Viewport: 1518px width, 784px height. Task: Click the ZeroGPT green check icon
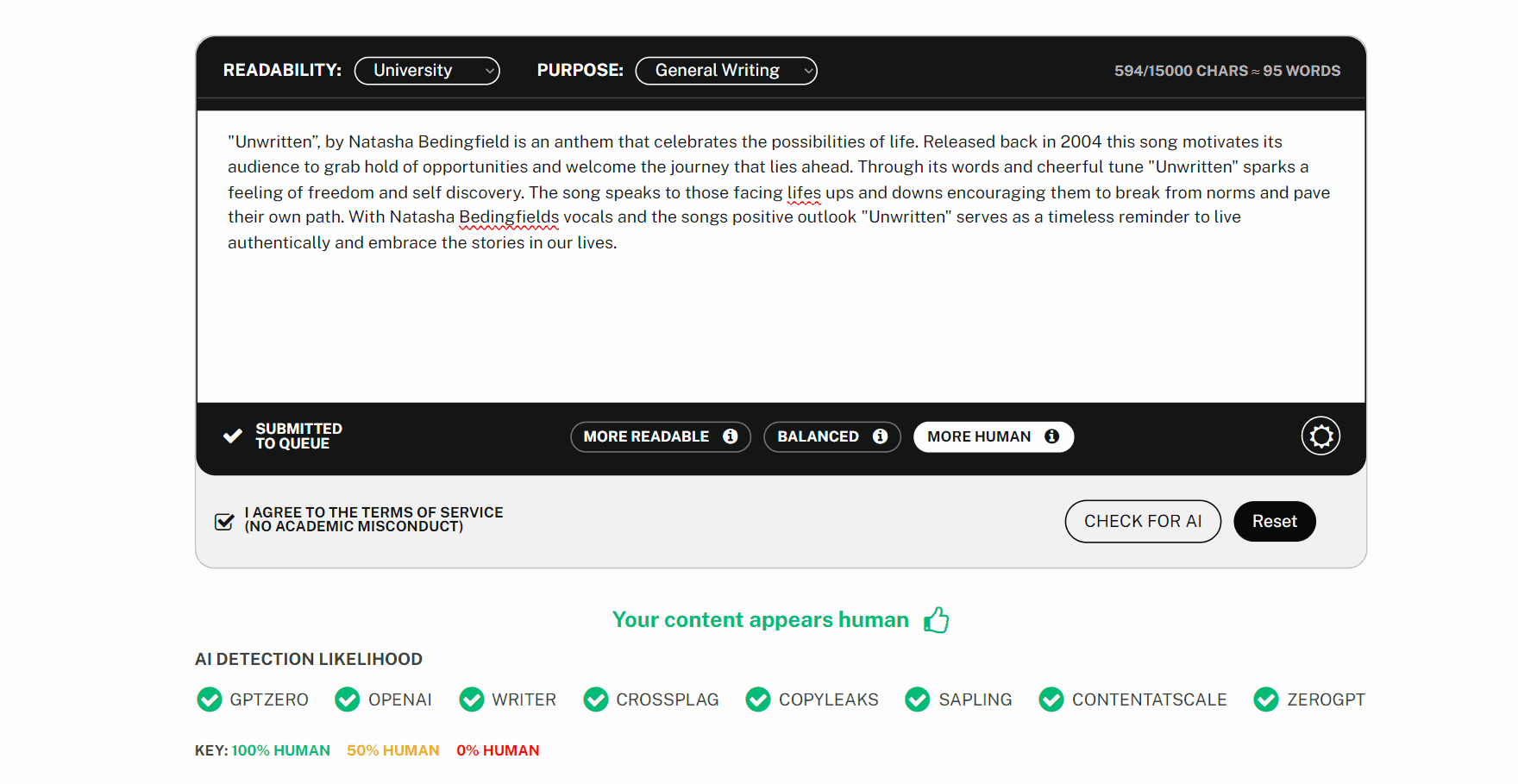point(1266,699)
